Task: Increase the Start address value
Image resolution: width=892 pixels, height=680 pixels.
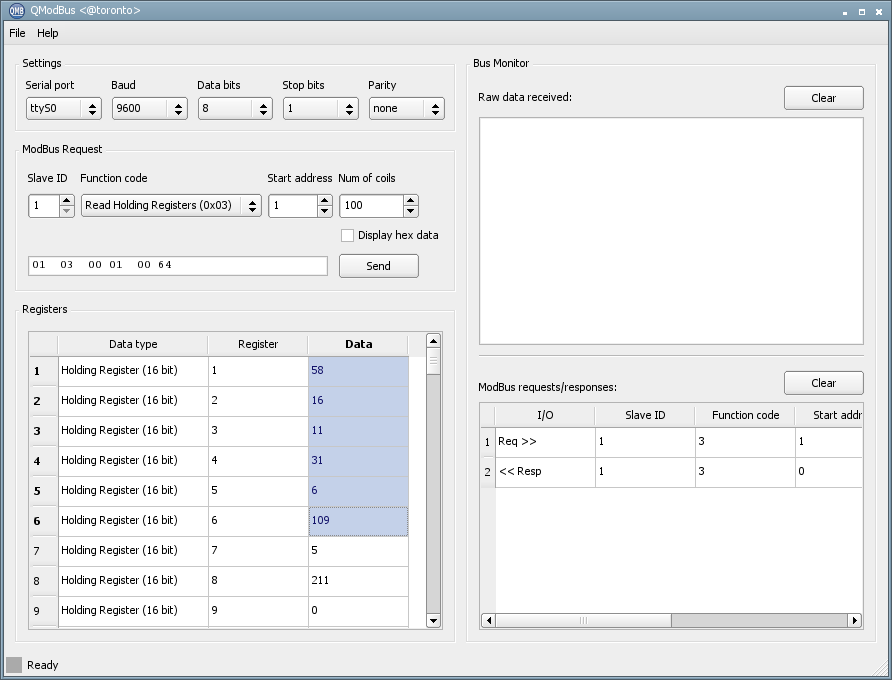Action: (325, 200)
